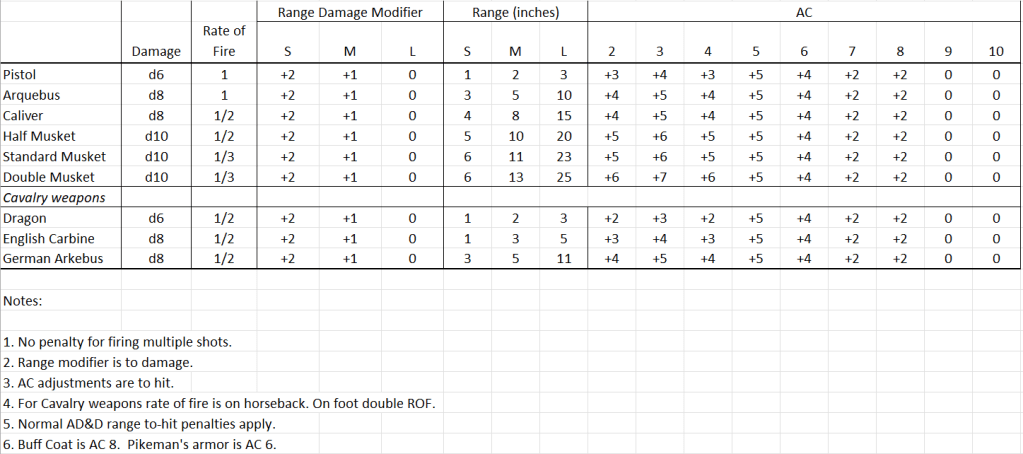Select the Range (inches) header cell

click(x=515, y=12)
